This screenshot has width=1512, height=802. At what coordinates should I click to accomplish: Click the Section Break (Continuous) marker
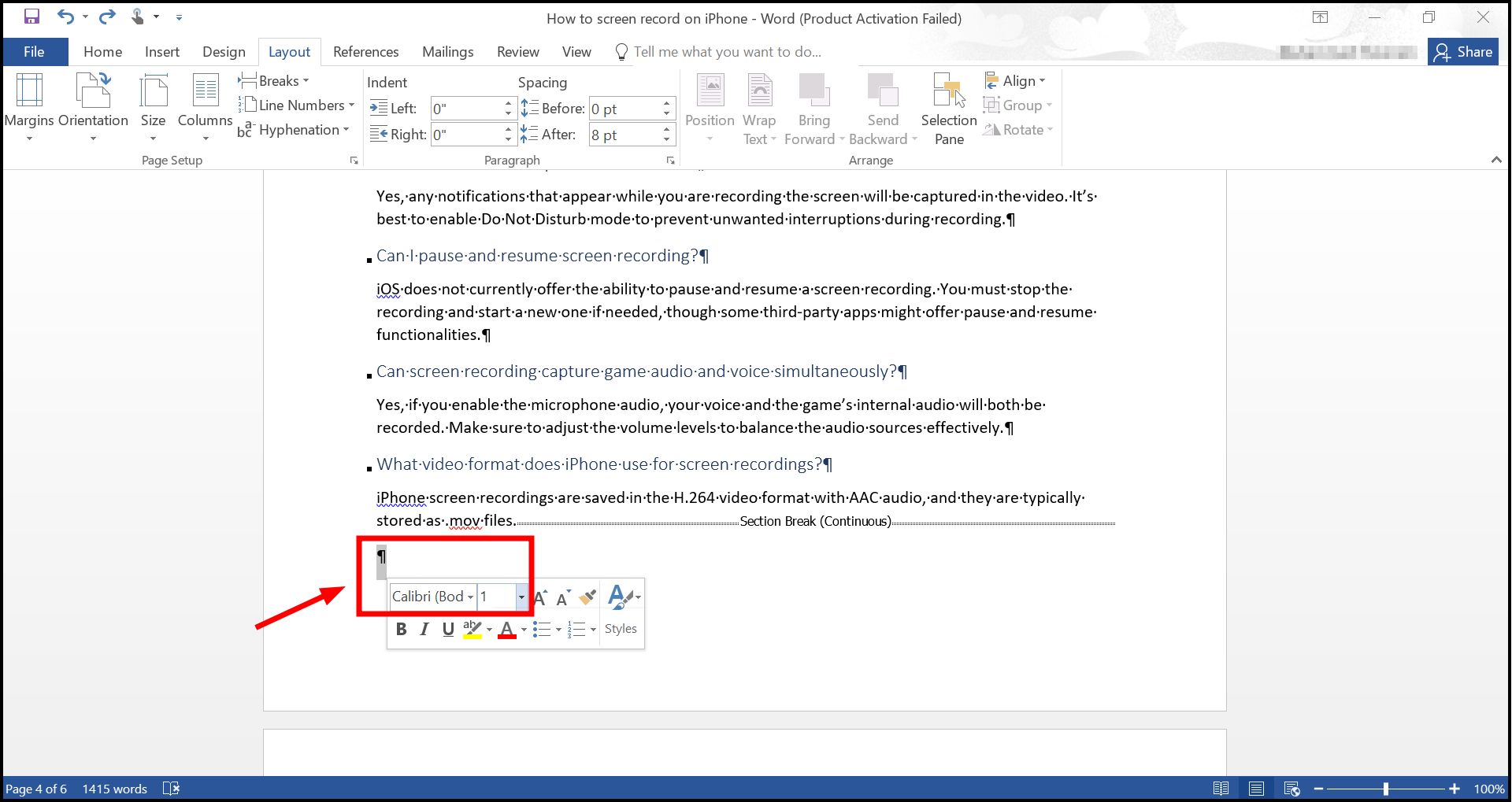click(x=815, y=521)
